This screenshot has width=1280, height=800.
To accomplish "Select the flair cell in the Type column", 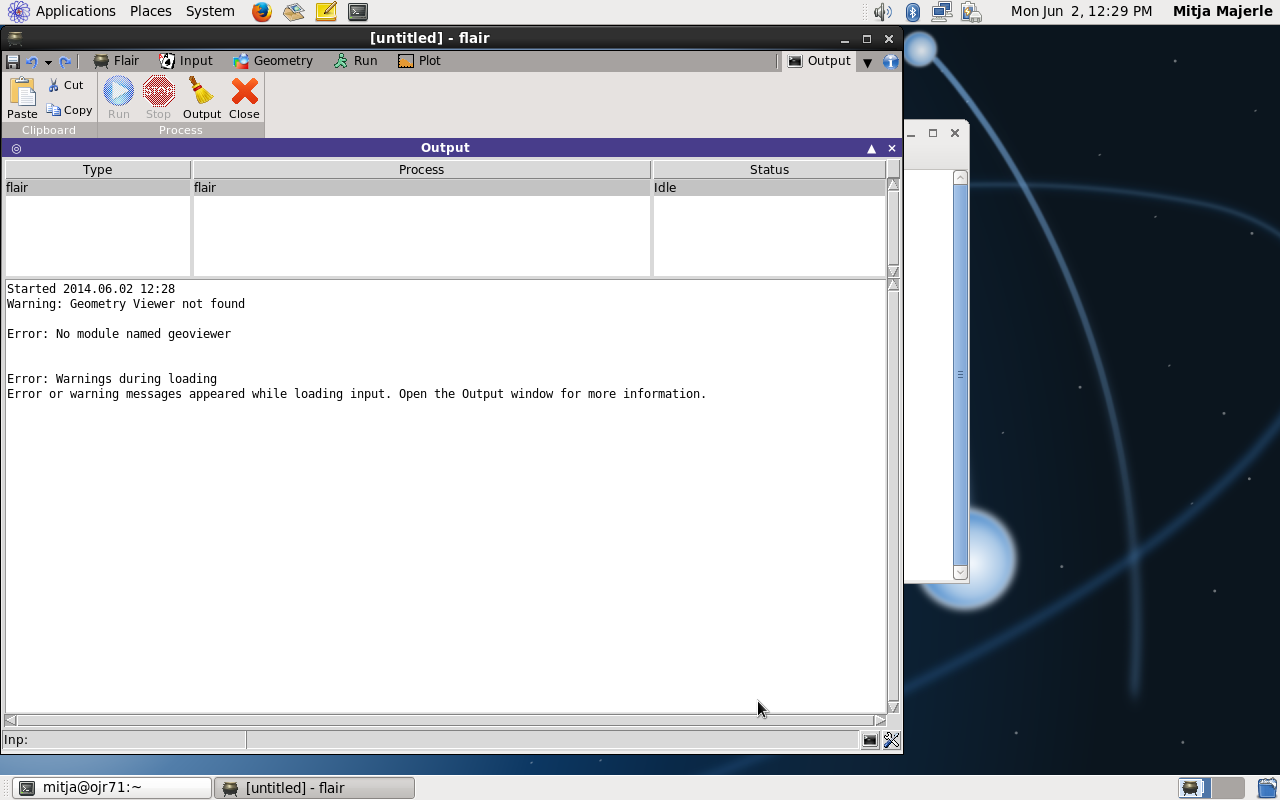I will pos(97,187).
